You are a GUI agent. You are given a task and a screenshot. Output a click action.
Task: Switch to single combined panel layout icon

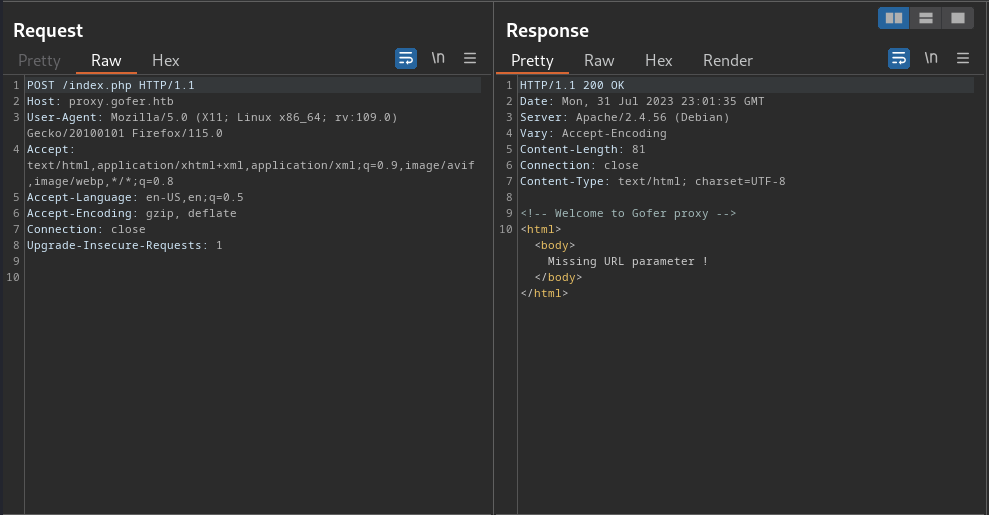957,18
